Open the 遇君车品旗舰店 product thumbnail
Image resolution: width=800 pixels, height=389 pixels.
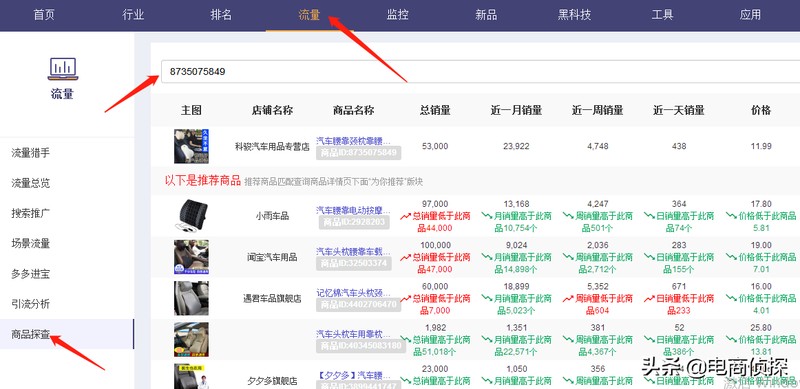coord(191,298)
